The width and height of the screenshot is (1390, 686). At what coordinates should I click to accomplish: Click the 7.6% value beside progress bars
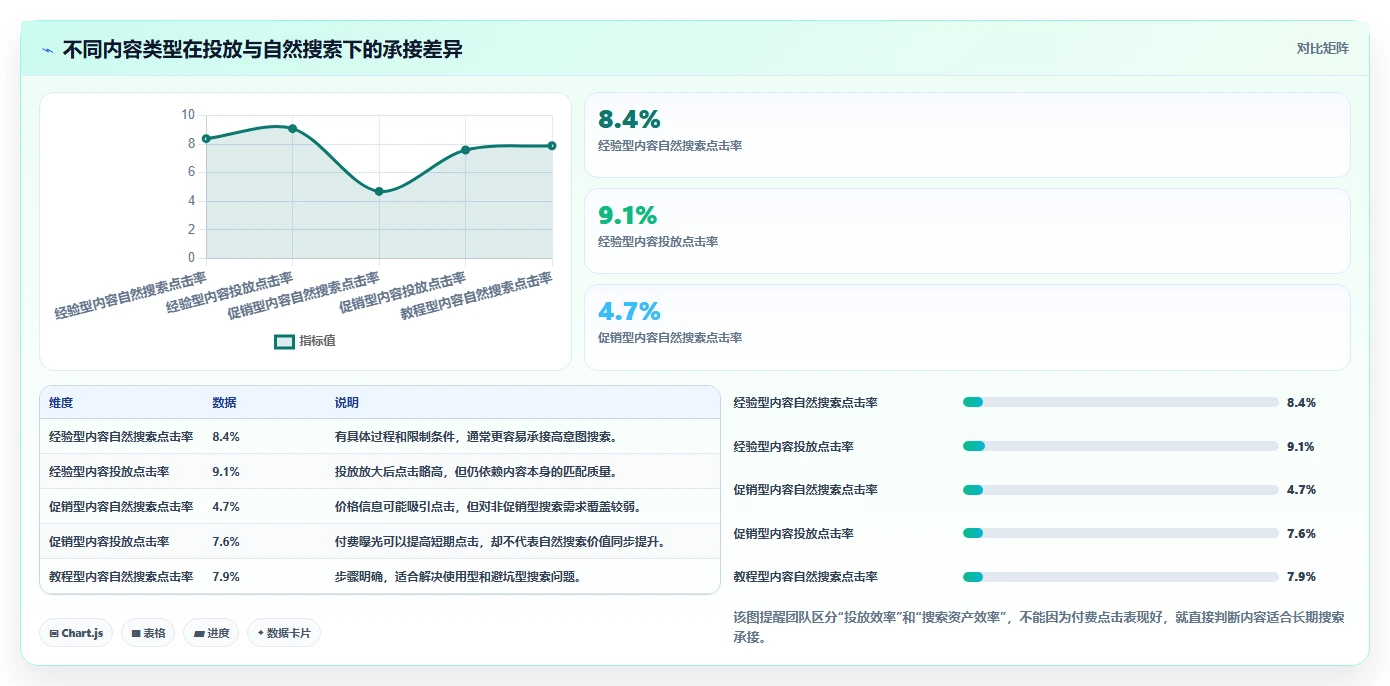(1301, 534)
